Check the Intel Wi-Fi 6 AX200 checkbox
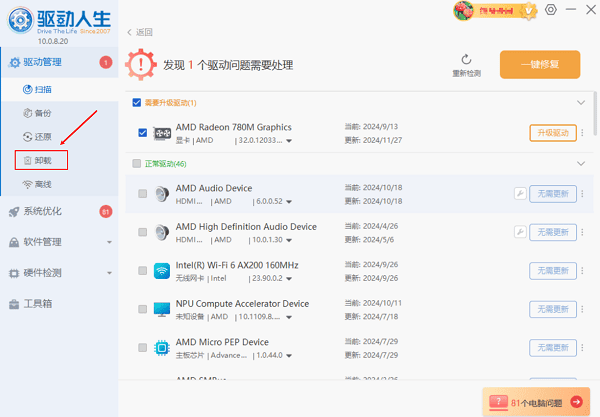Screen dimensions: 600x417 (x=142, y=270)
